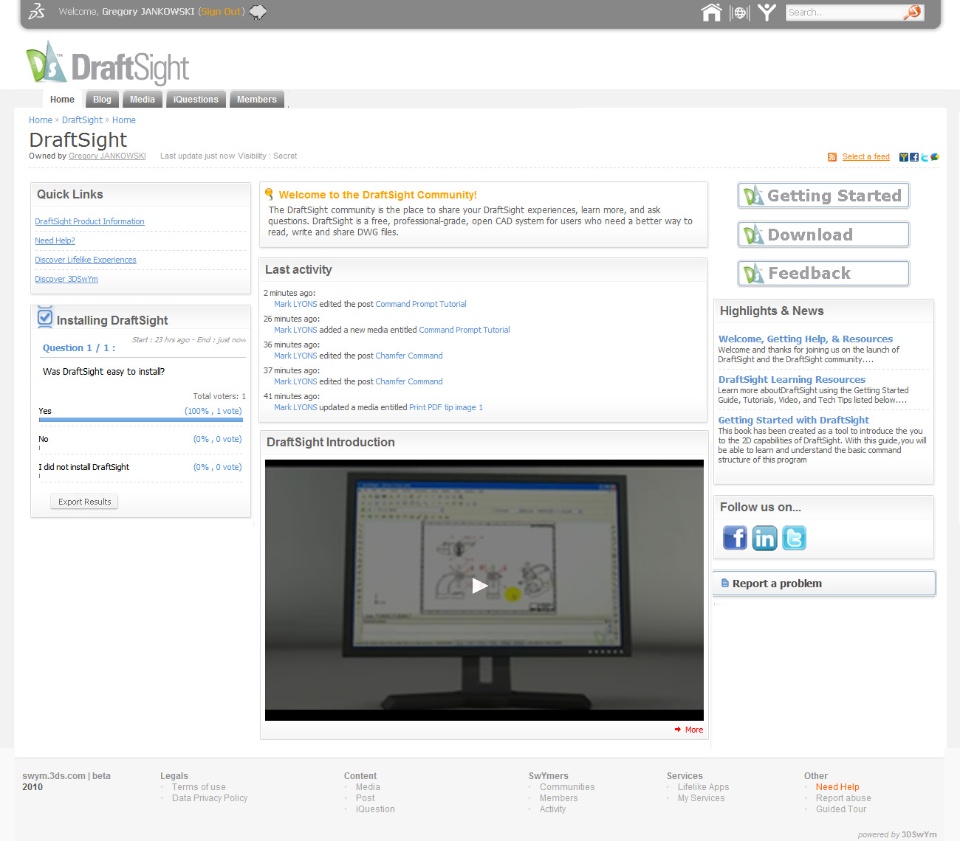Click Post in footer Content list
Image resolution: width=960 pixels, height=841 pixels.
[365, 798]
